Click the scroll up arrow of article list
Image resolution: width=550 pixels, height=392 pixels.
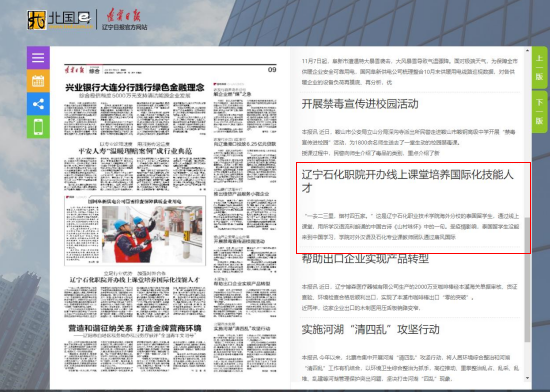tap(527, 51)
